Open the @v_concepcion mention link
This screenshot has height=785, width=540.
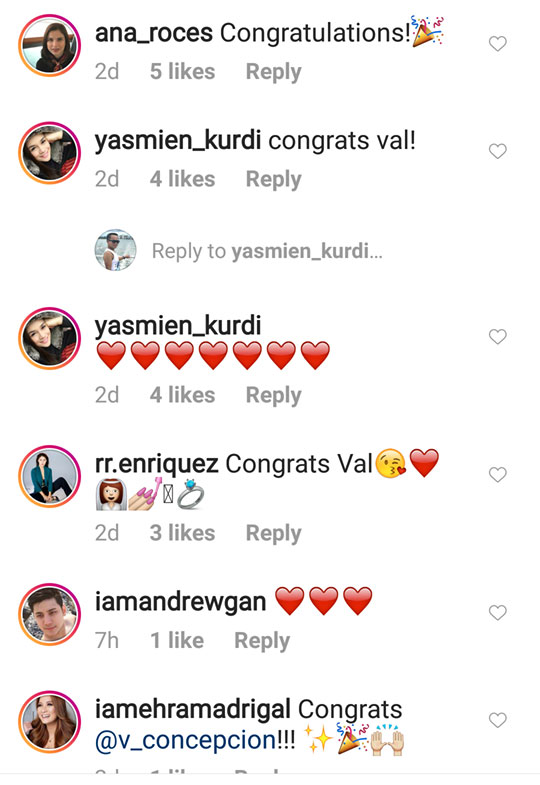(185, 740)
